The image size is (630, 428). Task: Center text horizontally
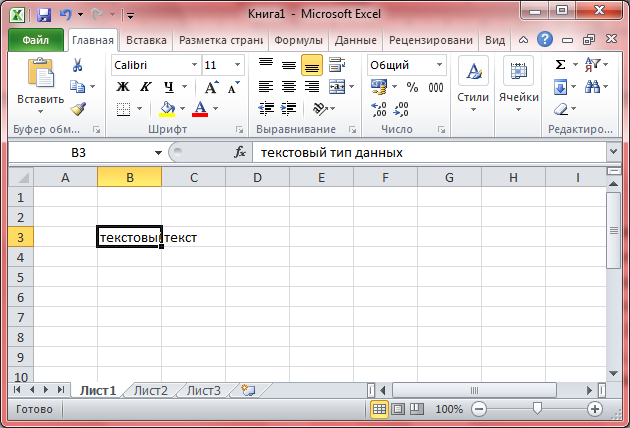tap(288, 87)
